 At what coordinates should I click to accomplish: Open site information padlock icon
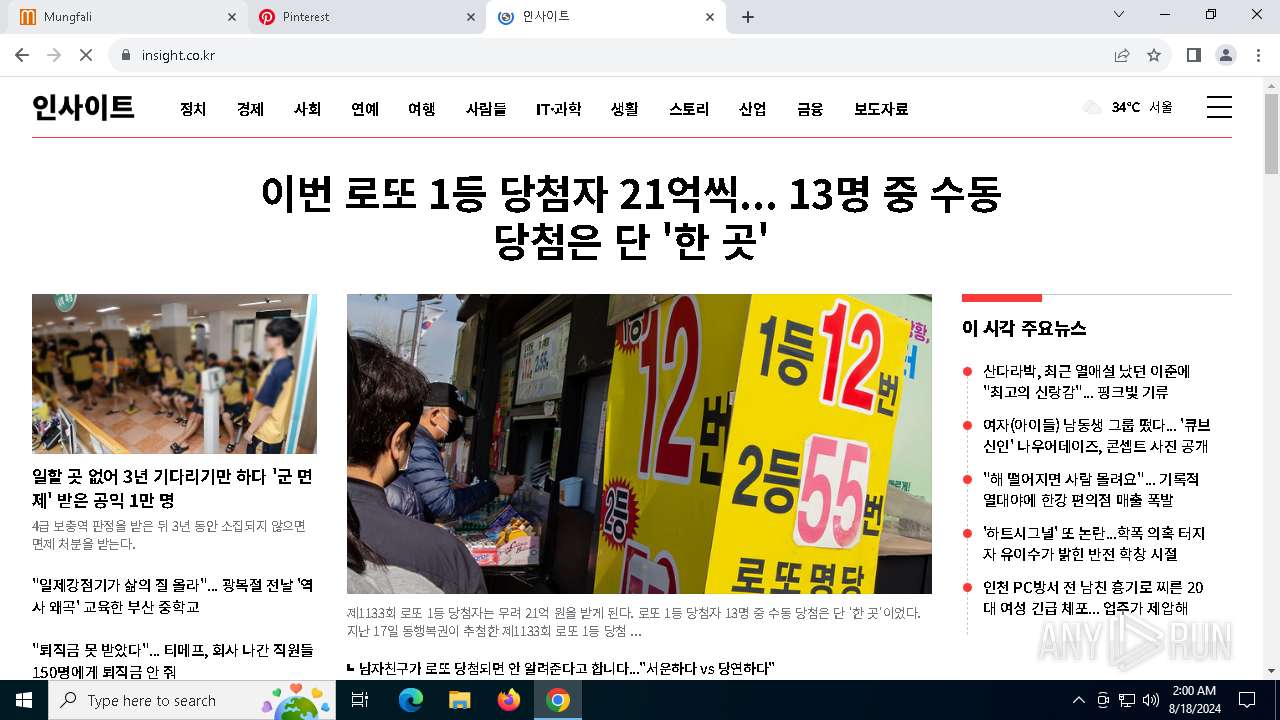[126, 55]
